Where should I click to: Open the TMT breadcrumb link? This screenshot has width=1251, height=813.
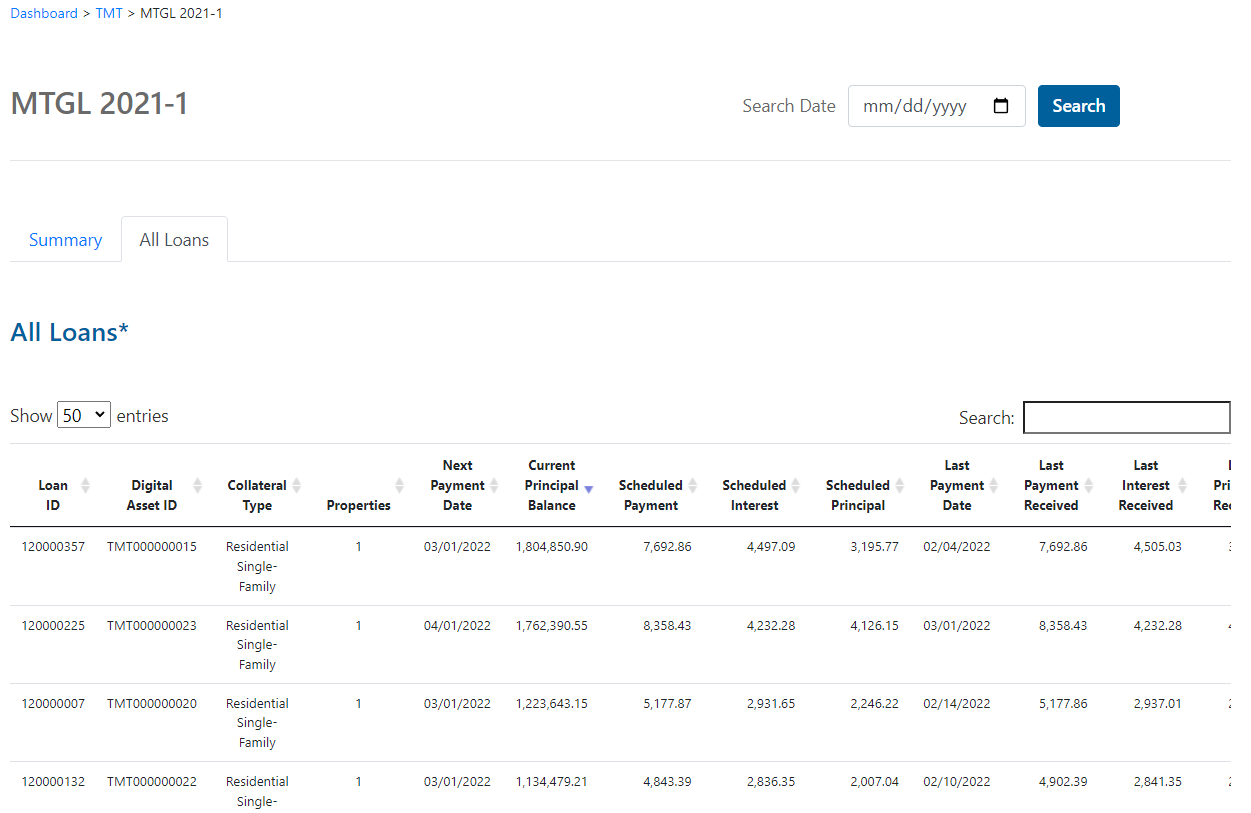(109, 13)
